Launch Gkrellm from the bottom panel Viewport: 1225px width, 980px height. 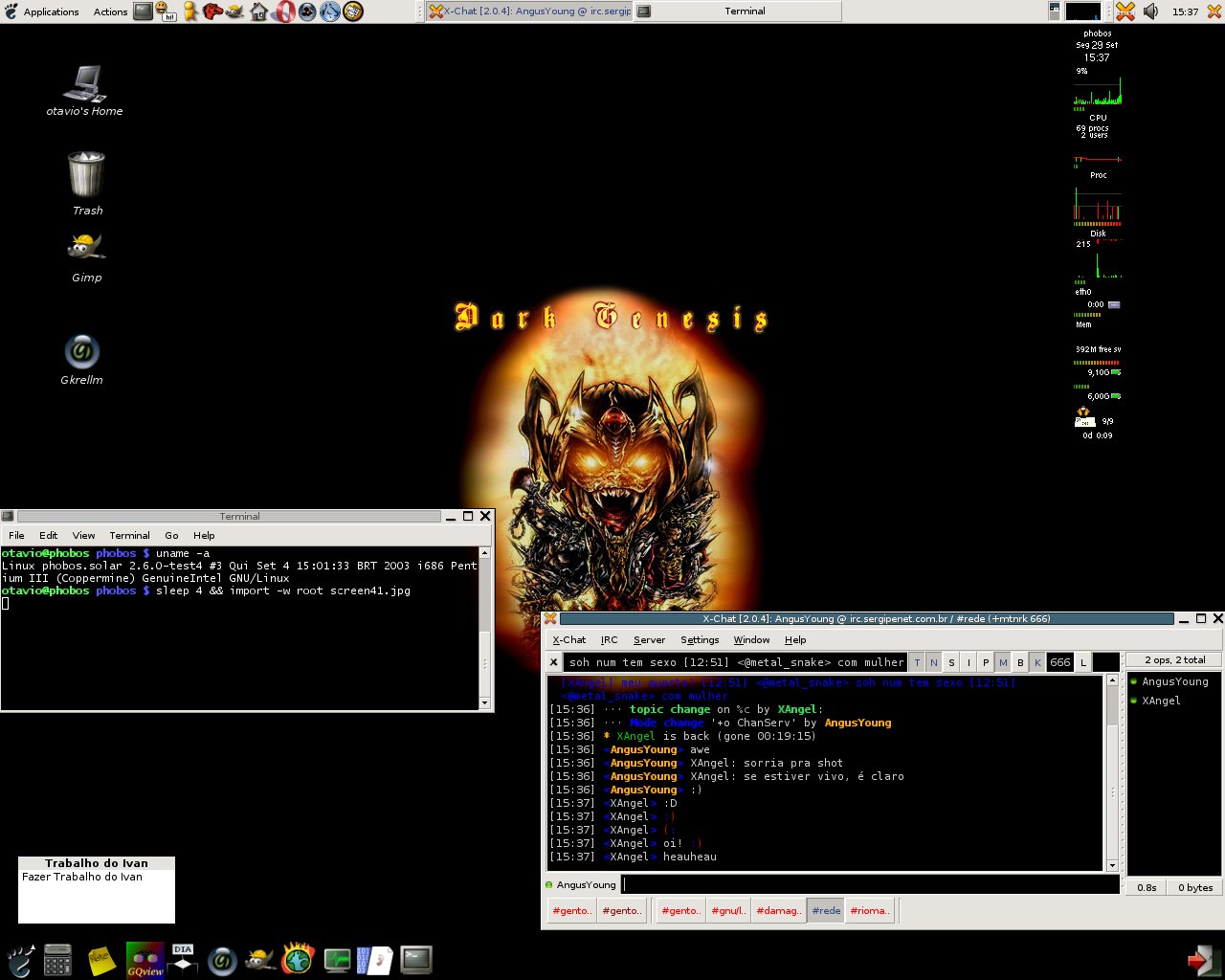222,960
